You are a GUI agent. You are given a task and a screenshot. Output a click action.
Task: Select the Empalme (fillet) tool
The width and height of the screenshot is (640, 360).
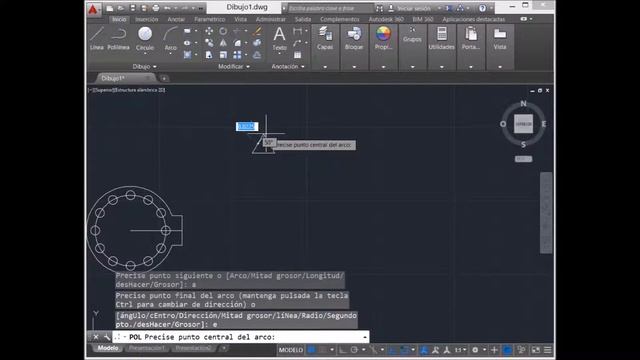point(237,43)
